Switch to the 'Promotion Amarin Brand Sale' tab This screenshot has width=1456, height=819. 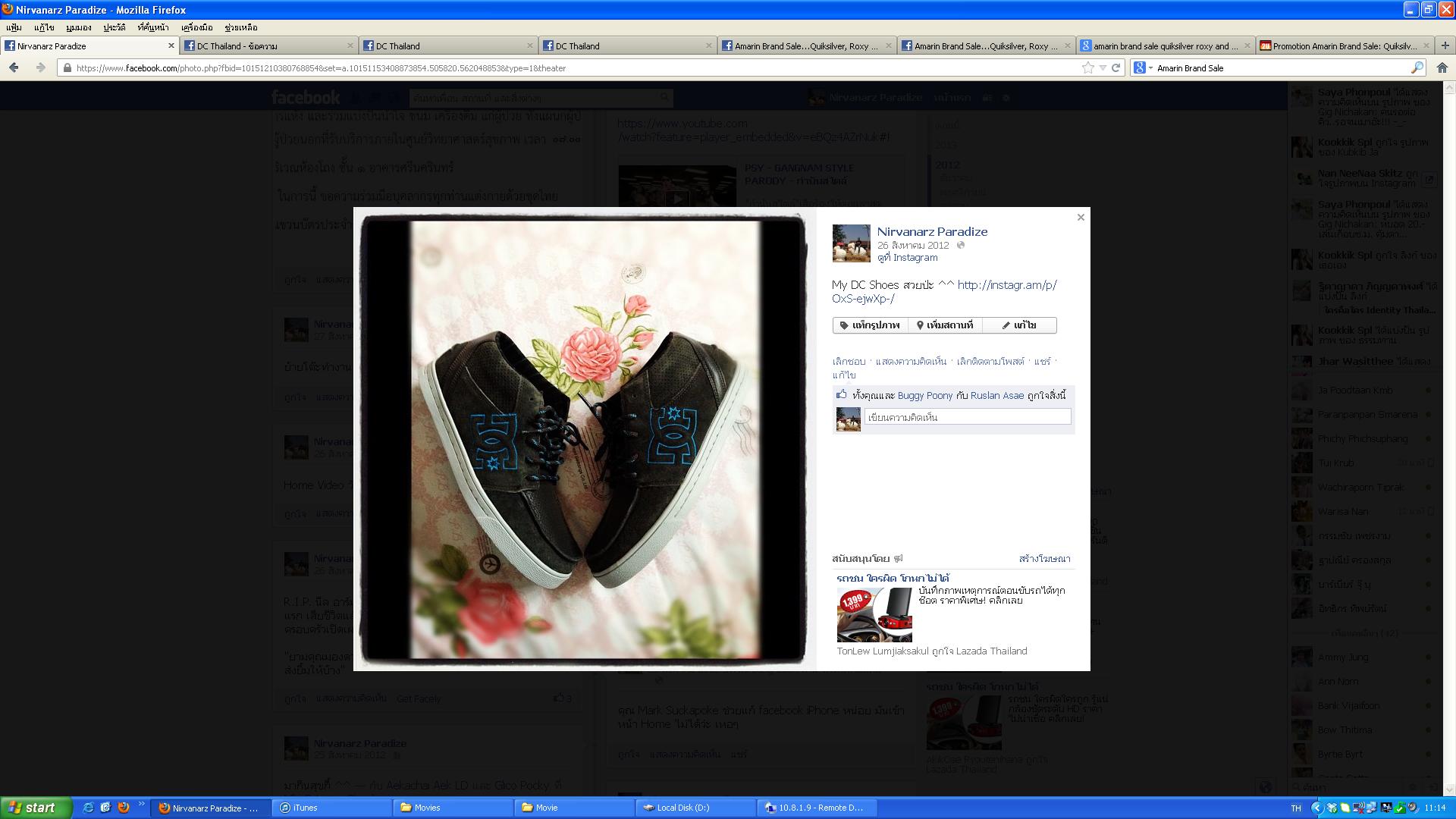1344,46
